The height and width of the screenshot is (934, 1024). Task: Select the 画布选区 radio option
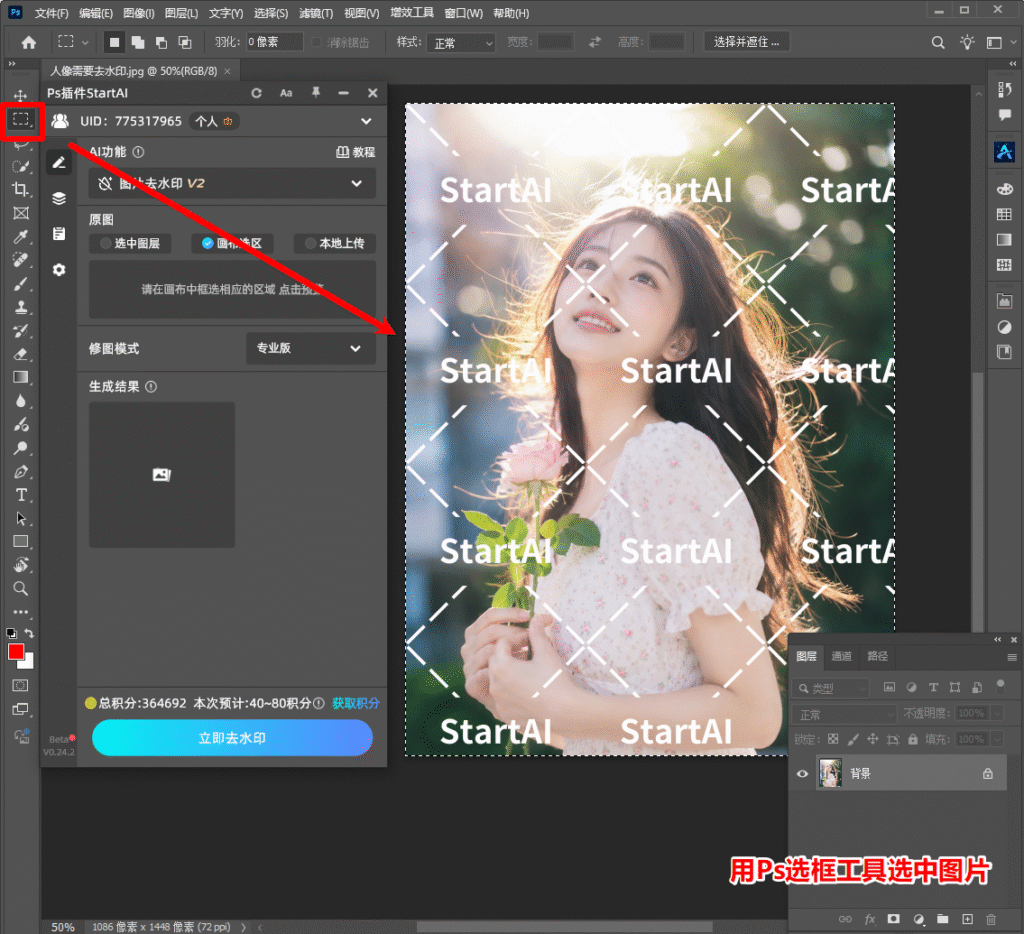coord(232,244)
